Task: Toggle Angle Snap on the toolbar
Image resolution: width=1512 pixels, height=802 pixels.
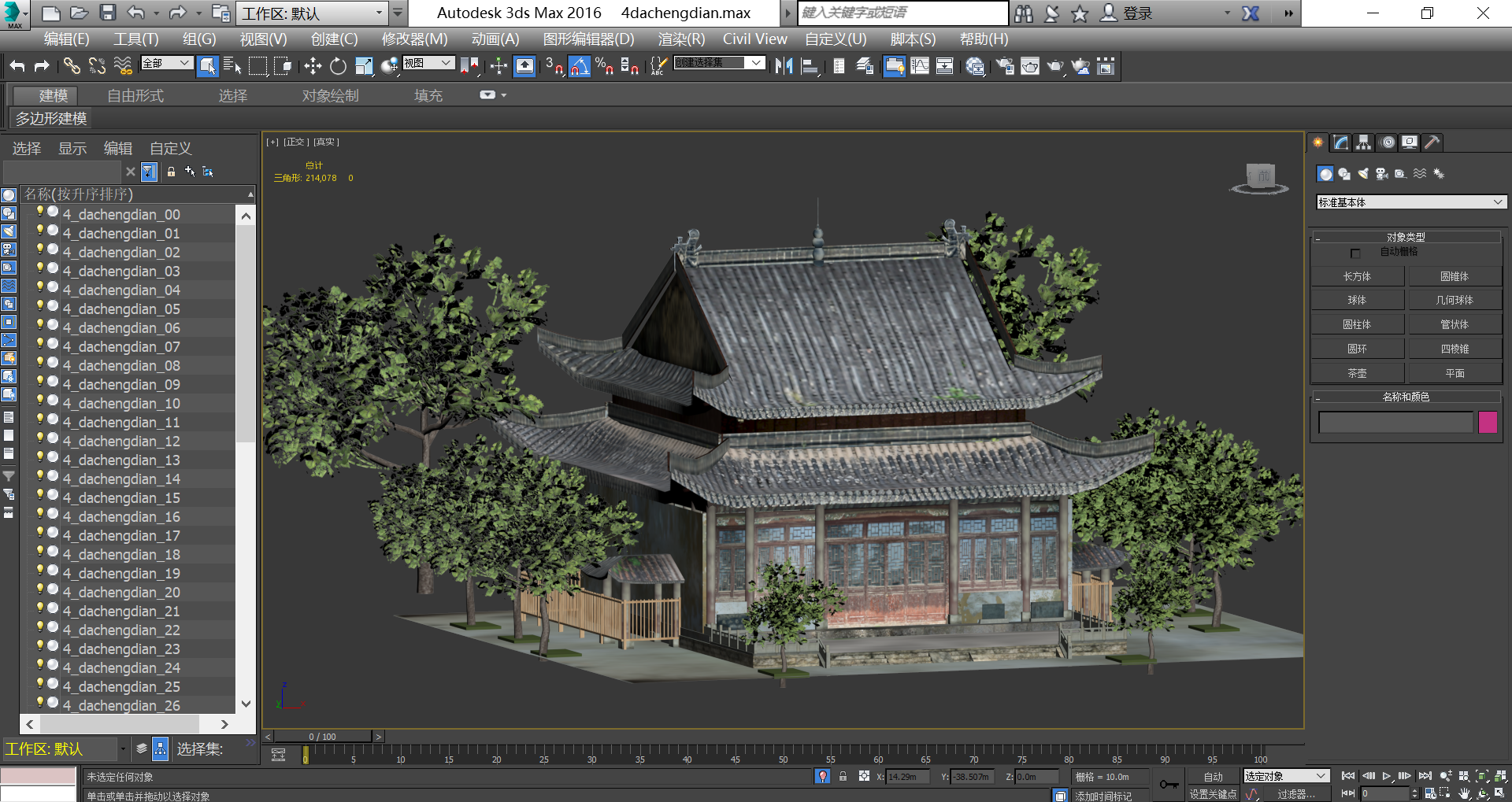Action: (x=580, y=66)
